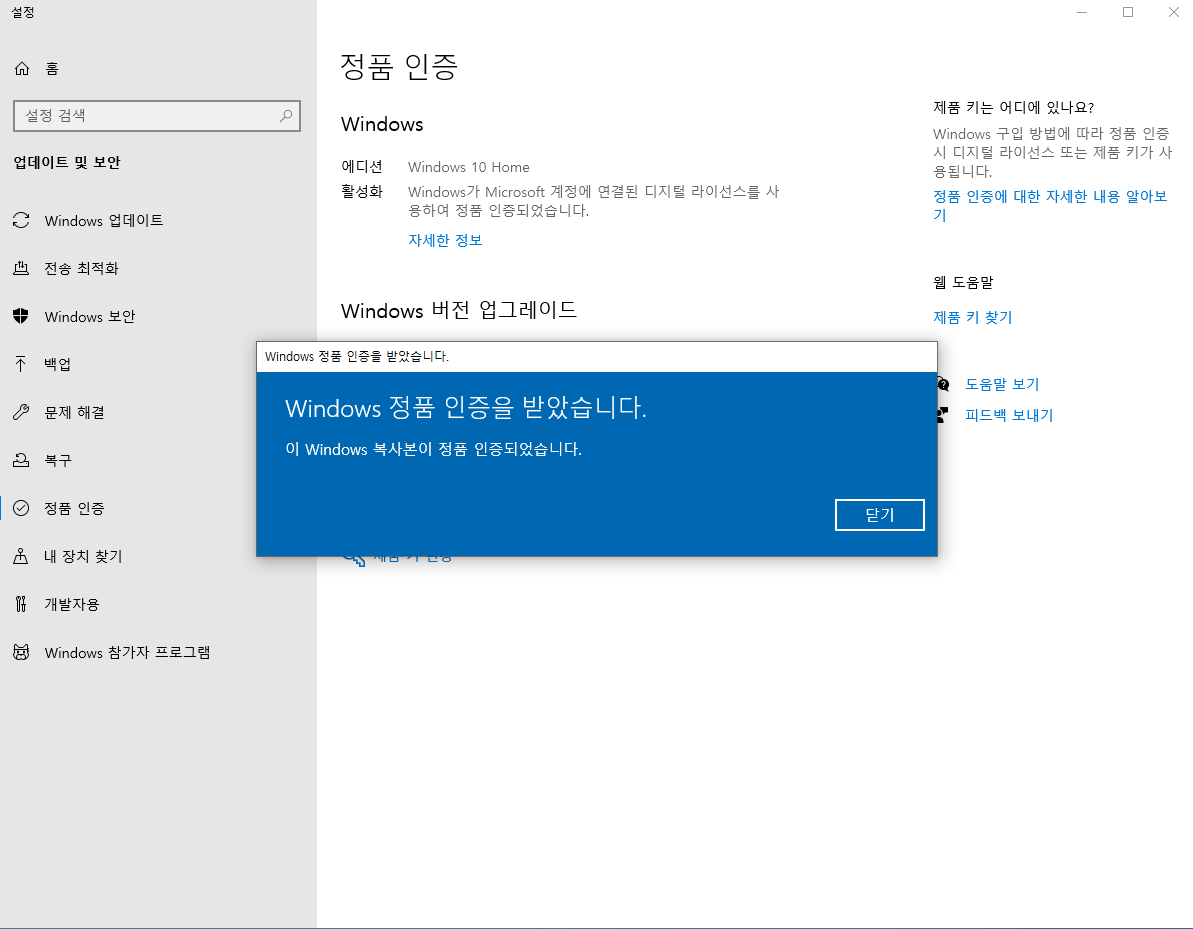Viewport: 1193px width, 929px height.
Task: Select 정품 인증 sidebar entry
Action: click(x=128, y=508)
